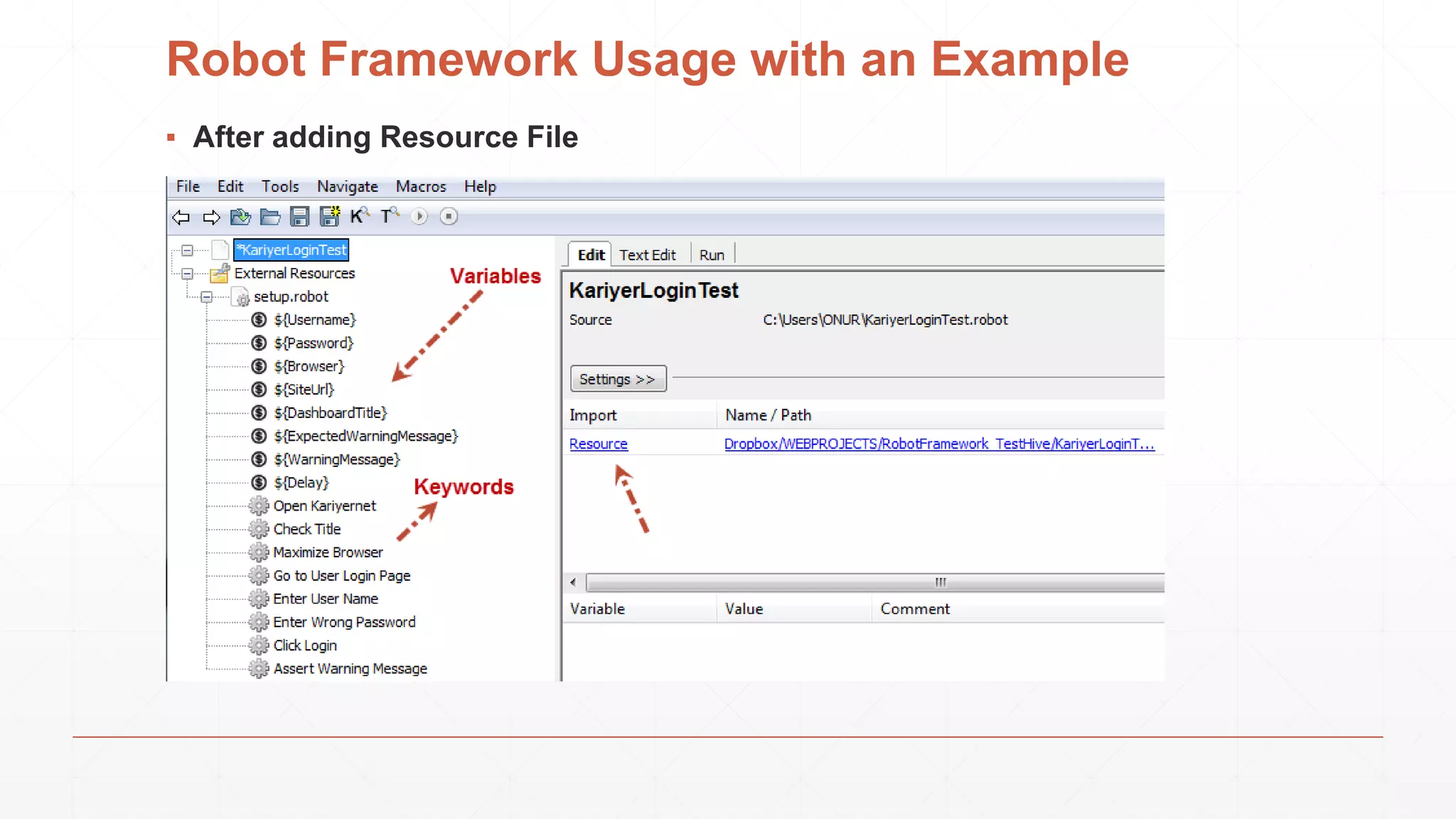The width and height of the screenshot is (1456, 819).
Task: Click the External Resources folder icon
Action: coord(220,273)
